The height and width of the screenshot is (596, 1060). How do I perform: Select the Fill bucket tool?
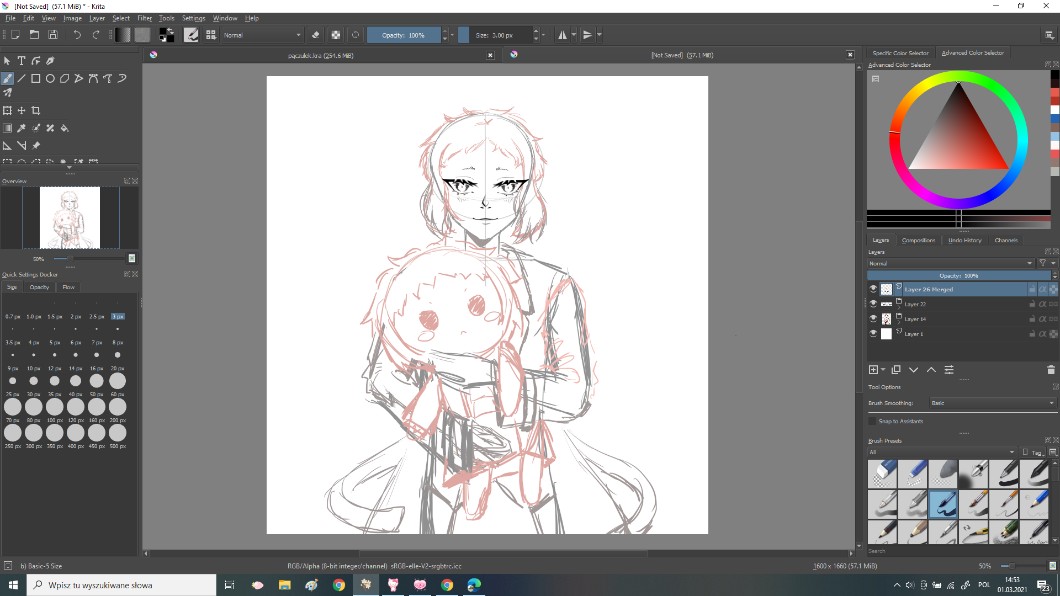point(65,128)
